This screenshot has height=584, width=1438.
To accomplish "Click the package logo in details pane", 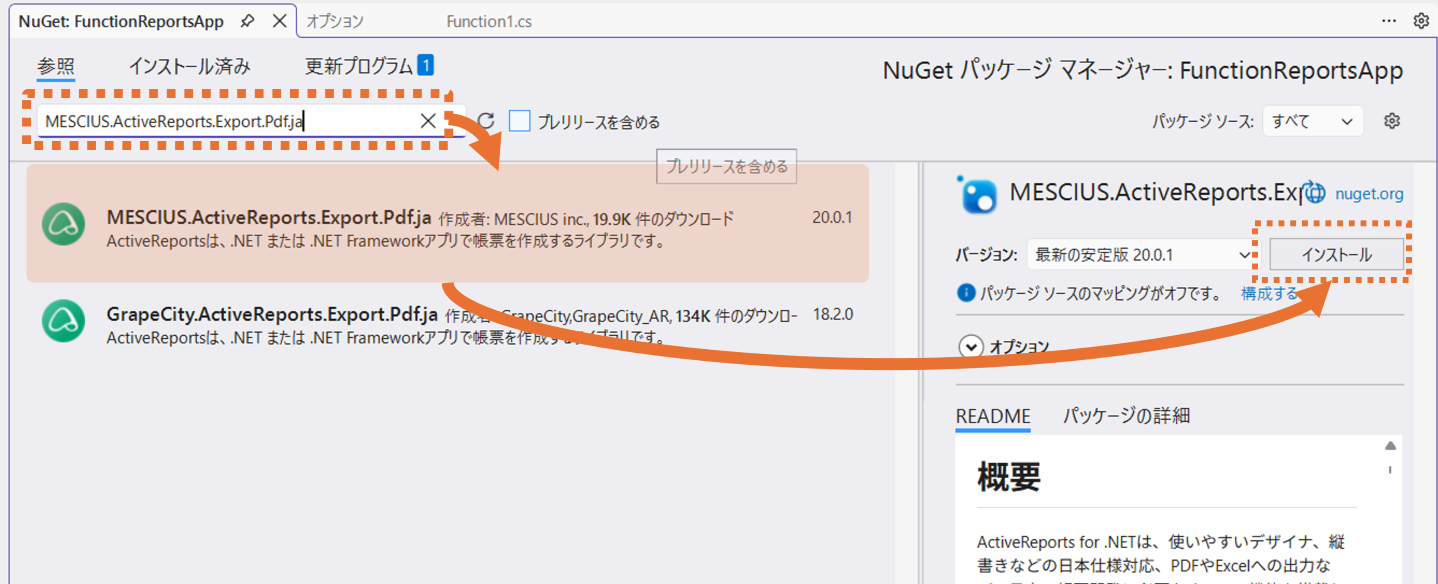I will tap(977, 194).
